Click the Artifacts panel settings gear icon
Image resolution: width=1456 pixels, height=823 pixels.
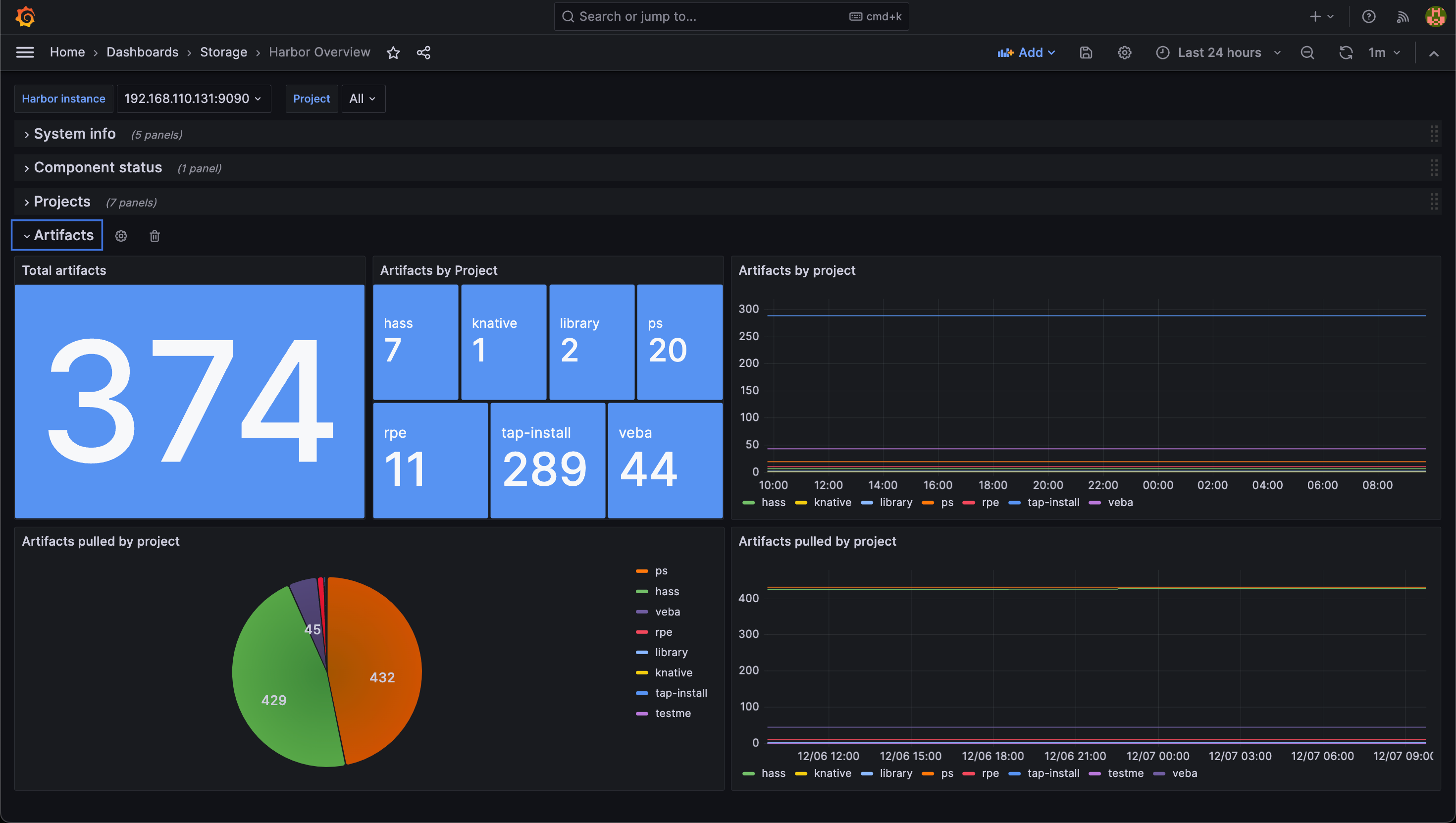click(121, 235)
